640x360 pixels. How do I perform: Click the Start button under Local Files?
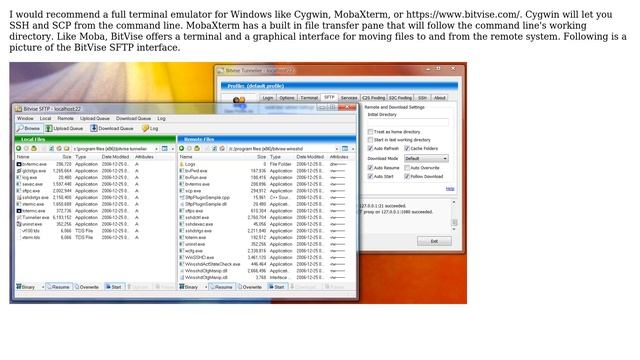[x=114, y=287]
